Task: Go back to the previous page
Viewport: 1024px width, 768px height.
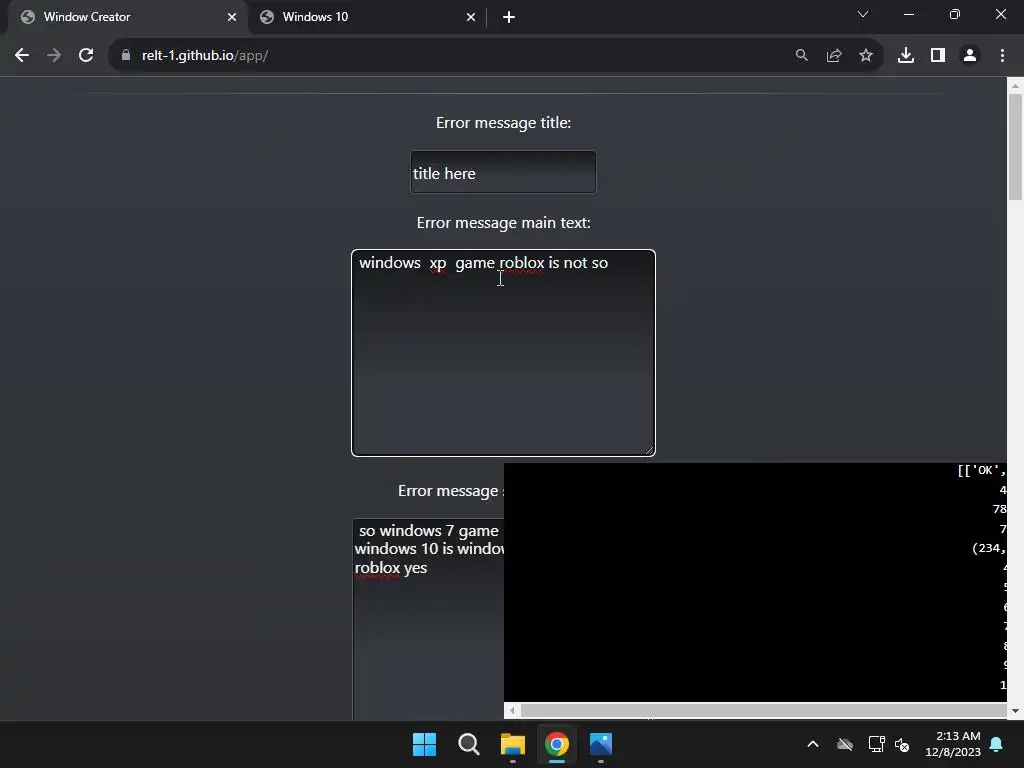Action: (22, 56)
